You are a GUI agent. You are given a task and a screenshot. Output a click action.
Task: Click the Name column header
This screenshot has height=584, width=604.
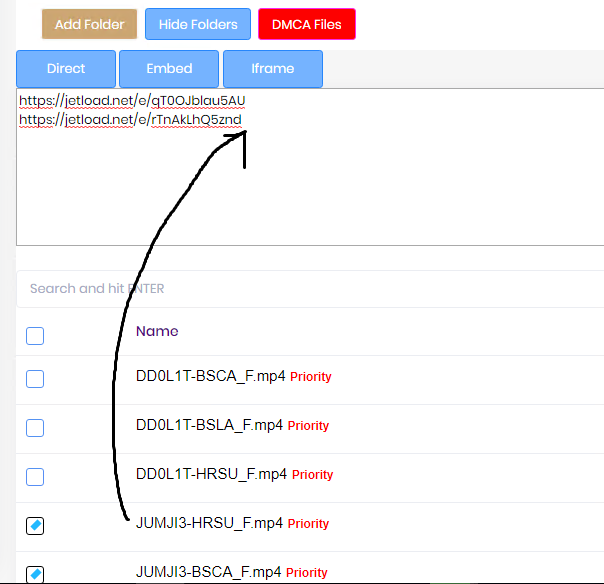(157, 331)
